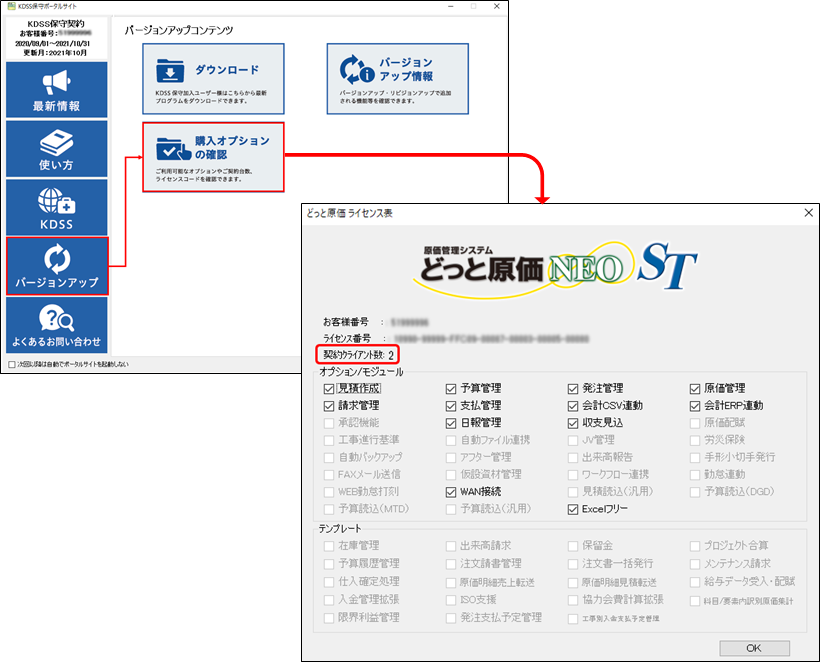Click the ライセンス番号 label
The width and height of the screenshot is (820, 662).
347,338
